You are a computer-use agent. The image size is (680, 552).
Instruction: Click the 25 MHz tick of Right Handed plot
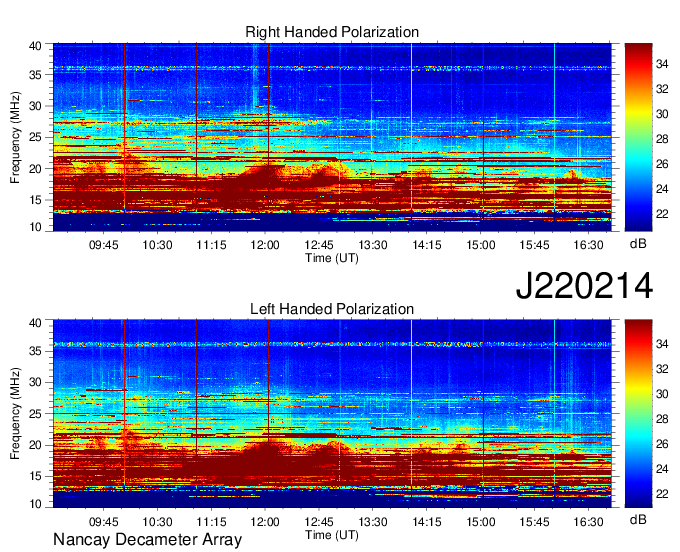[35, 137]
